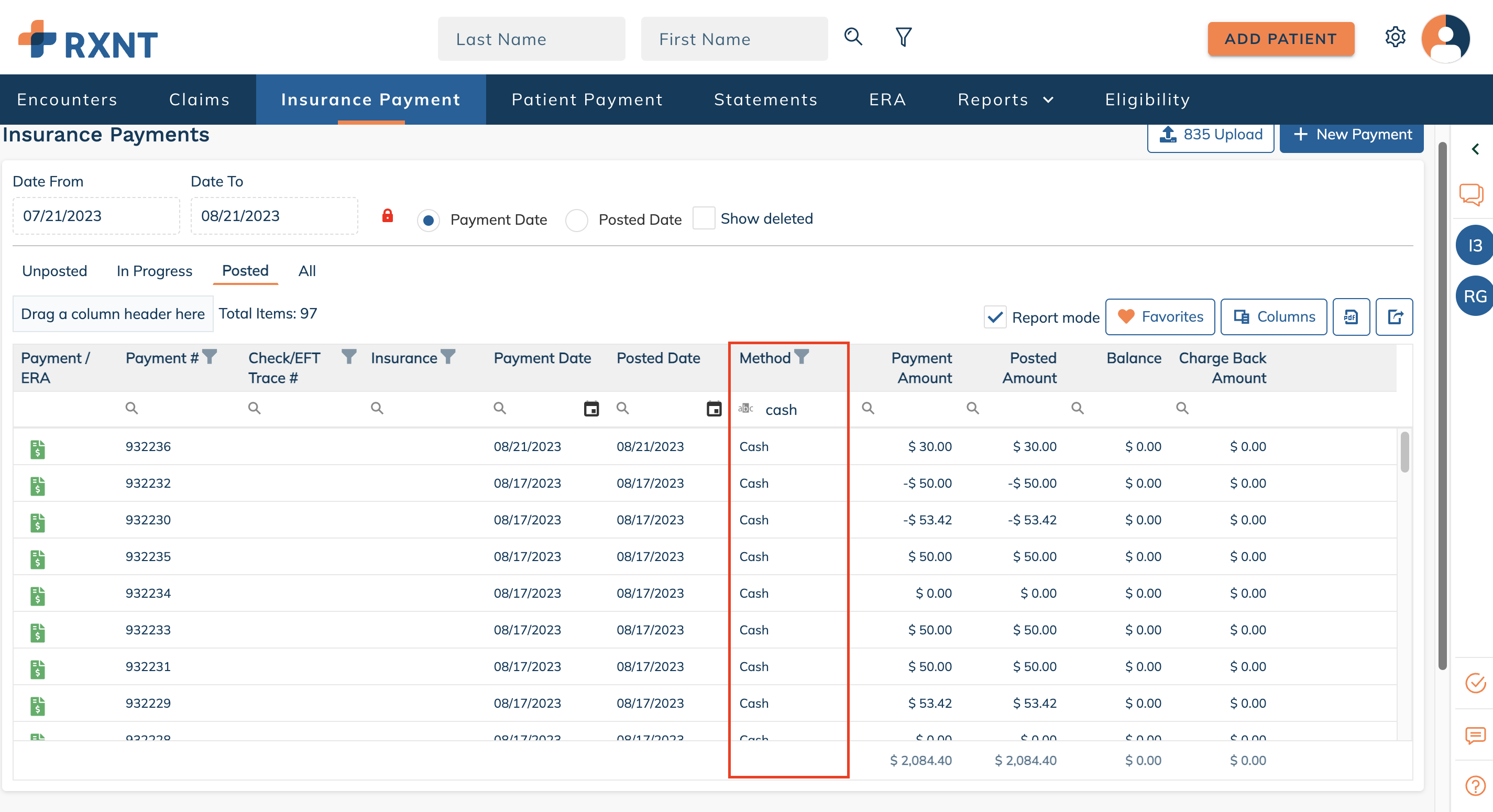Open the Patient Payment tab
Viewport: 1493px width, 812px height.
587,100
